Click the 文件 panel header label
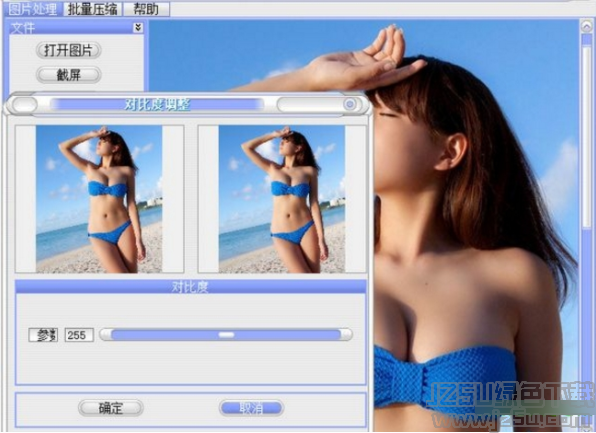Image resolution: width=596 pixels, height=433 pixels. [x=23, y=28]
